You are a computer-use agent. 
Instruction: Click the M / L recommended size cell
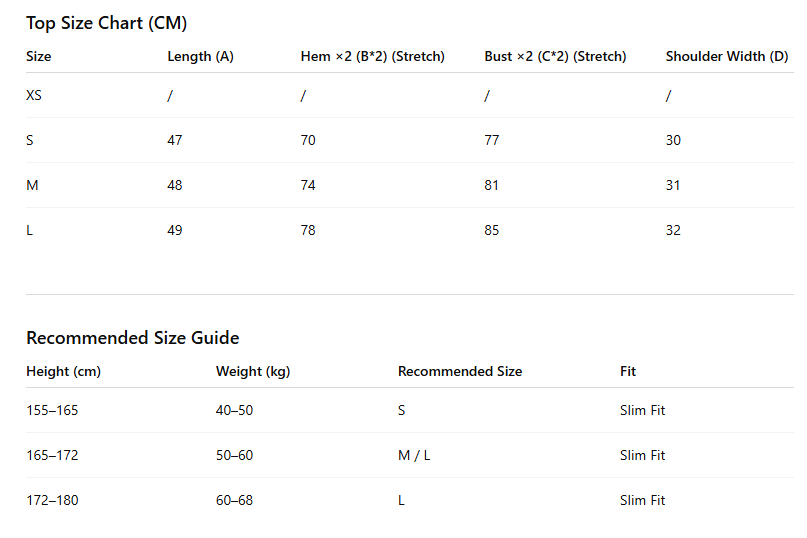(x=414, y=455)
